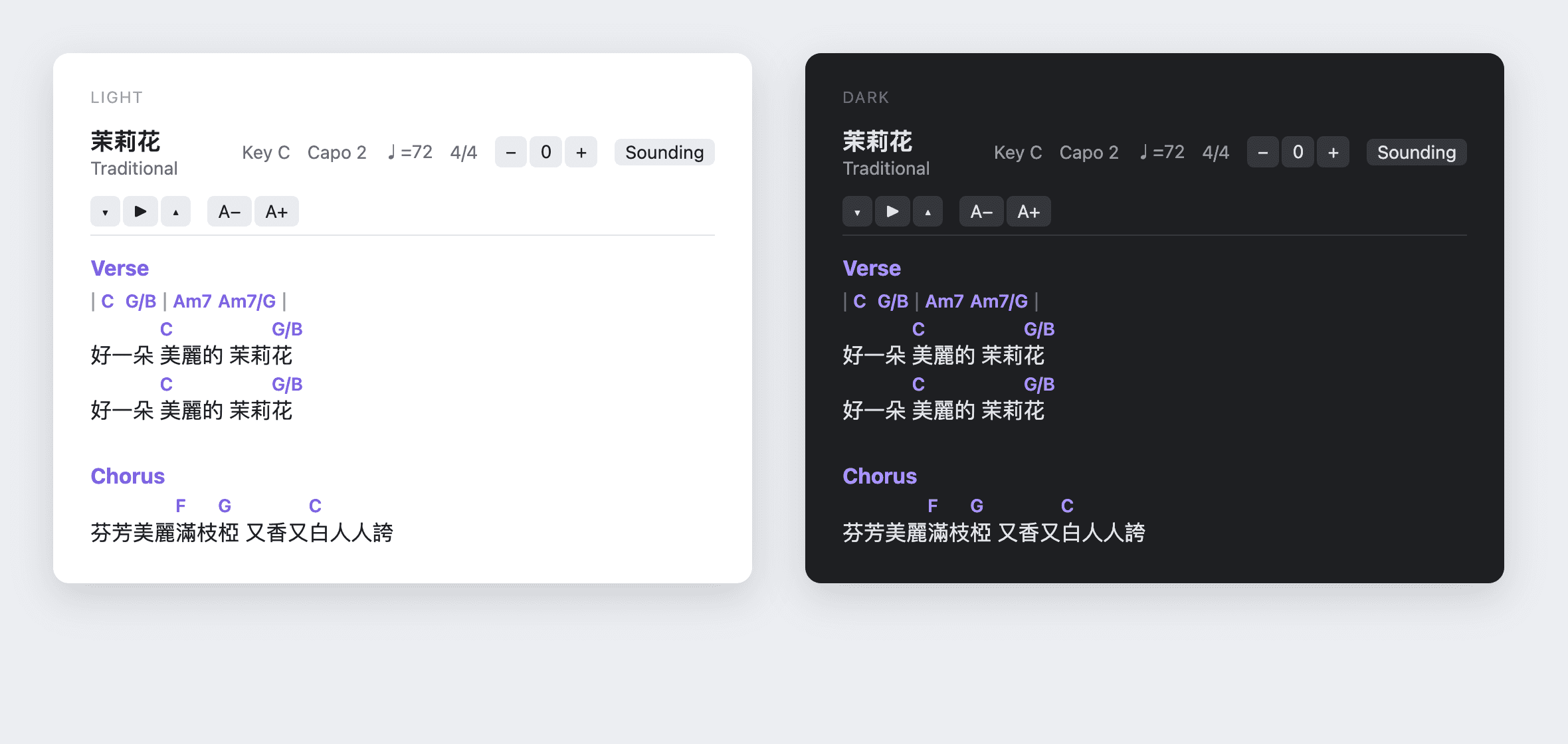Click song title 茉莉花 in Dark panel header

(x=878, y=141)
